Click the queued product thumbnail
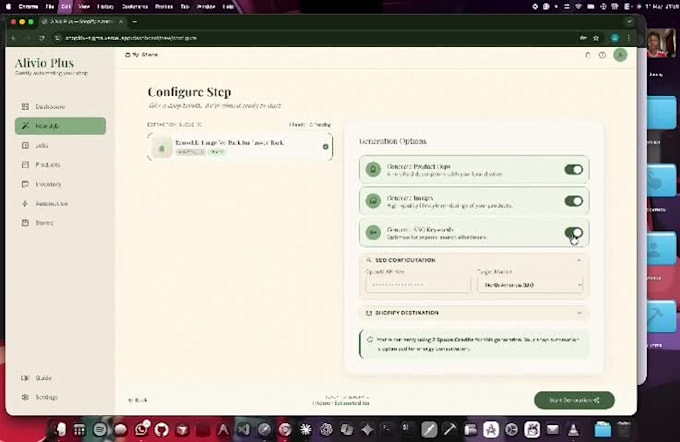Screen dimensions: 680x442 162,147
